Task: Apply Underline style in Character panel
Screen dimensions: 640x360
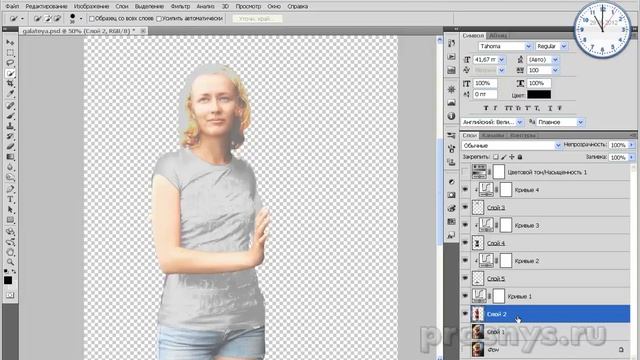Action: click(550, 108)
